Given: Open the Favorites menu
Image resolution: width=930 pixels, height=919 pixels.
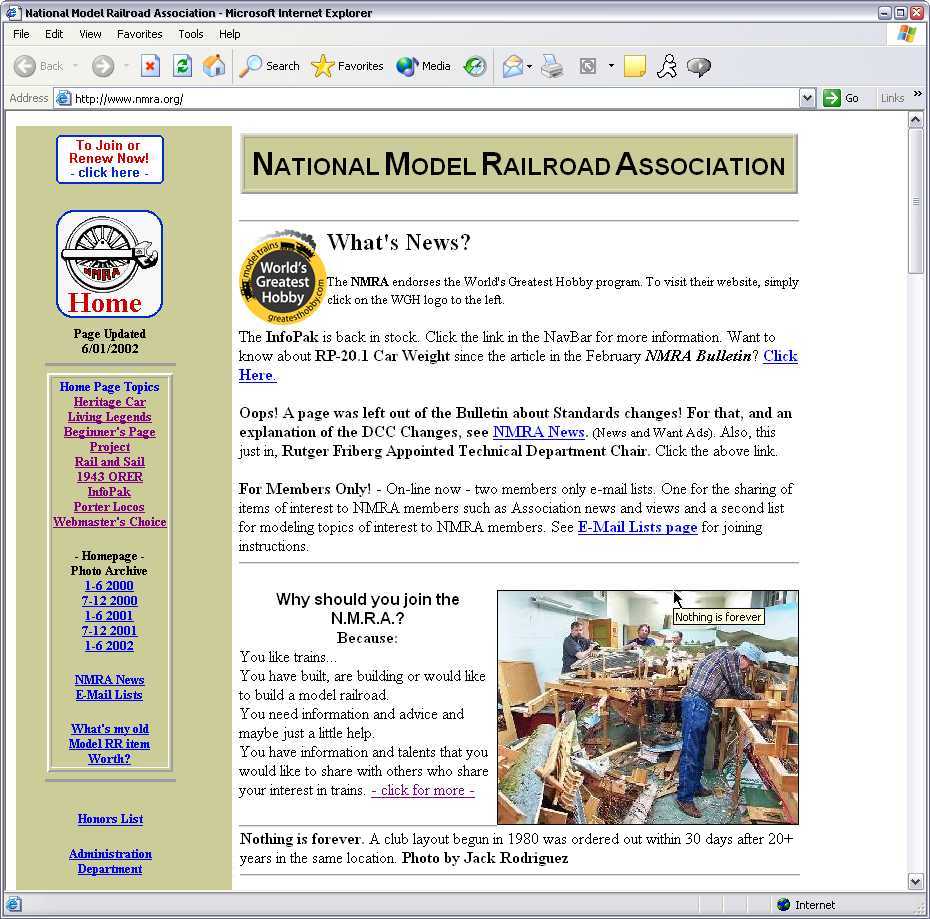Looking at the screenshot, I should click(139, 34).
